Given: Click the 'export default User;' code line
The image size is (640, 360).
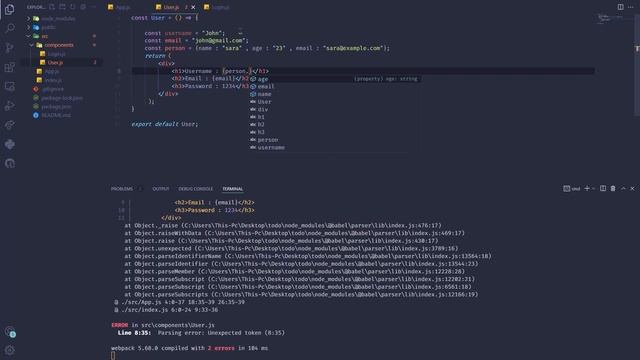Looking at the screenshot, I should pos(164,124).
